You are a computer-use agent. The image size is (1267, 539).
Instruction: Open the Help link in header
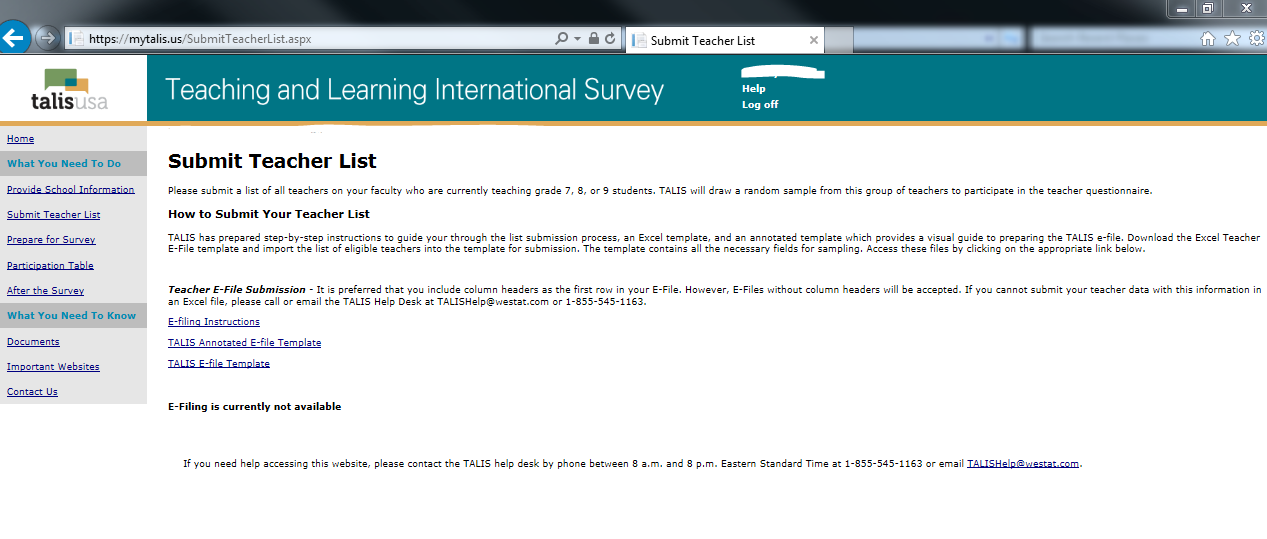[754, 89]
